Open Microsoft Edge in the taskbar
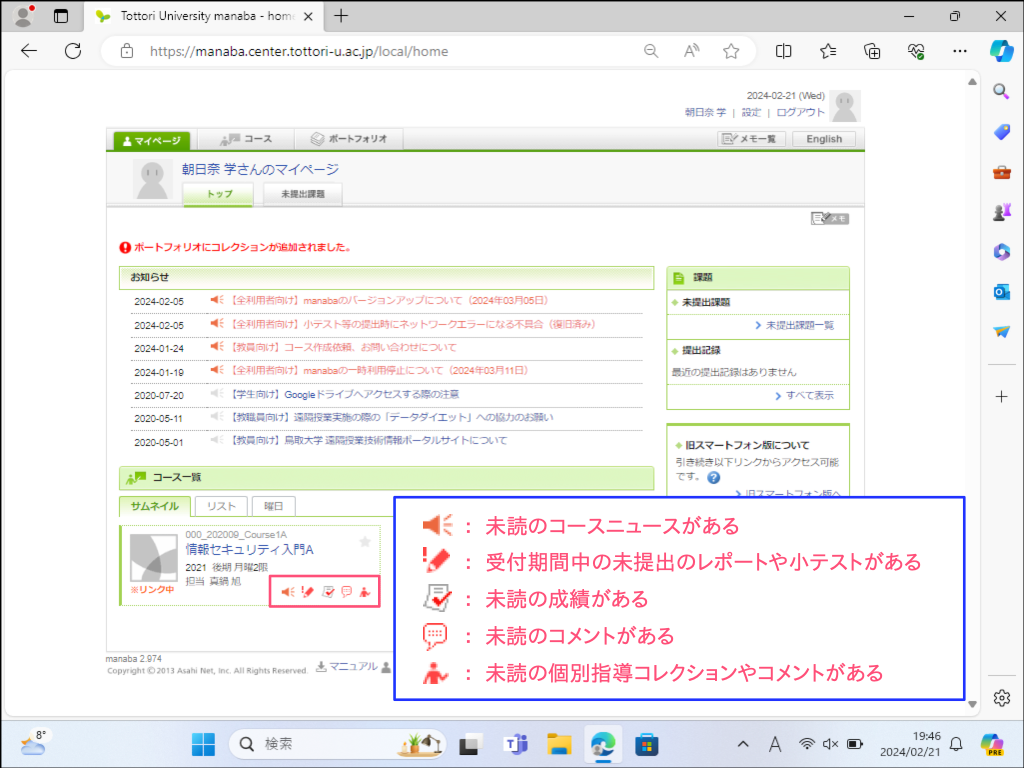This screenshot has width=1024, height=768. 602,744
